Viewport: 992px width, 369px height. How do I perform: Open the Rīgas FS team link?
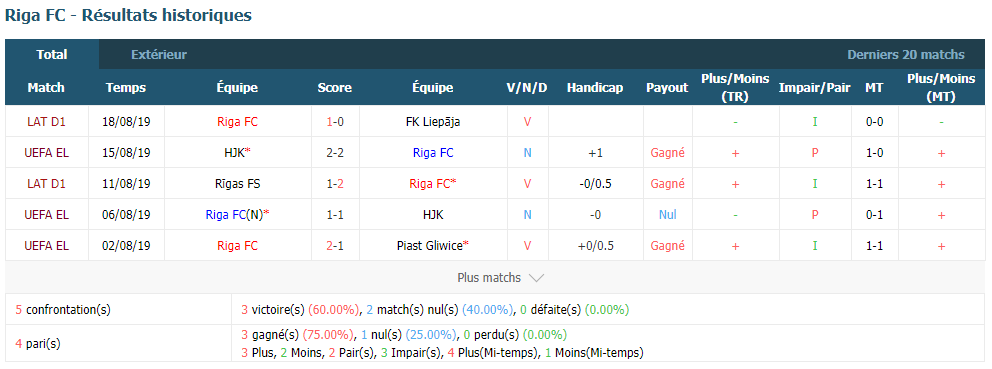click(237, 184)
